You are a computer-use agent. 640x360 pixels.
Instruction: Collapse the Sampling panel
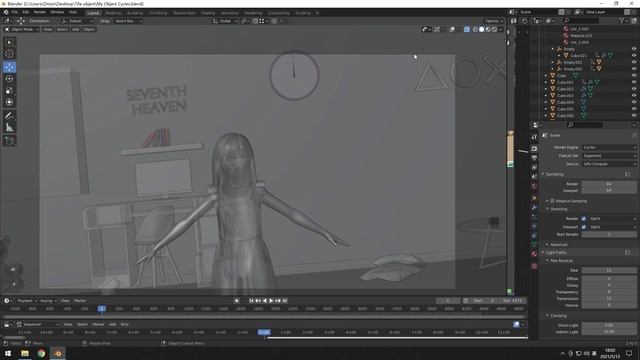click(x=543, y=174)
